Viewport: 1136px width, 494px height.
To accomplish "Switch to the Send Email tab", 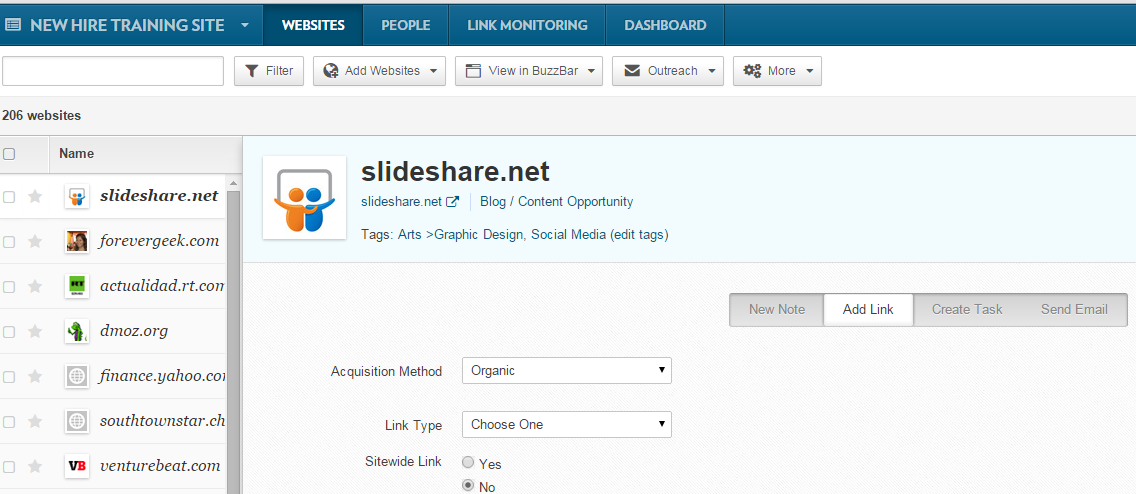I will click(1074, 309).
